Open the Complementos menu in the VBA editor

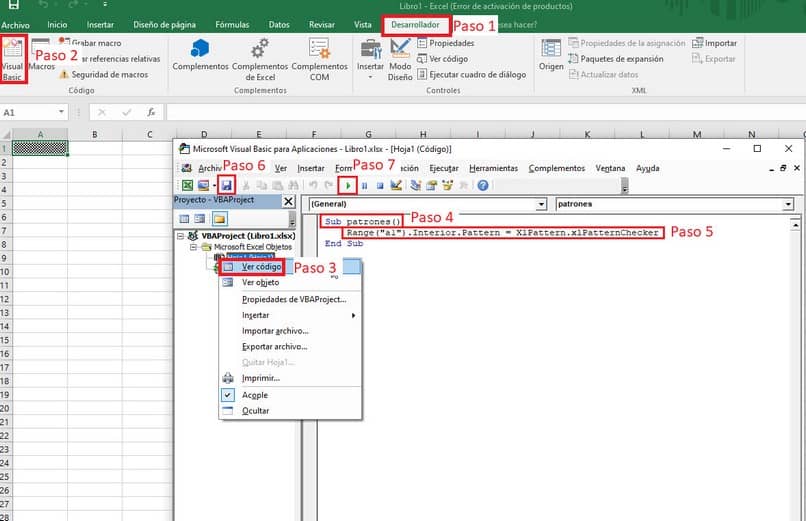[557, 169]
